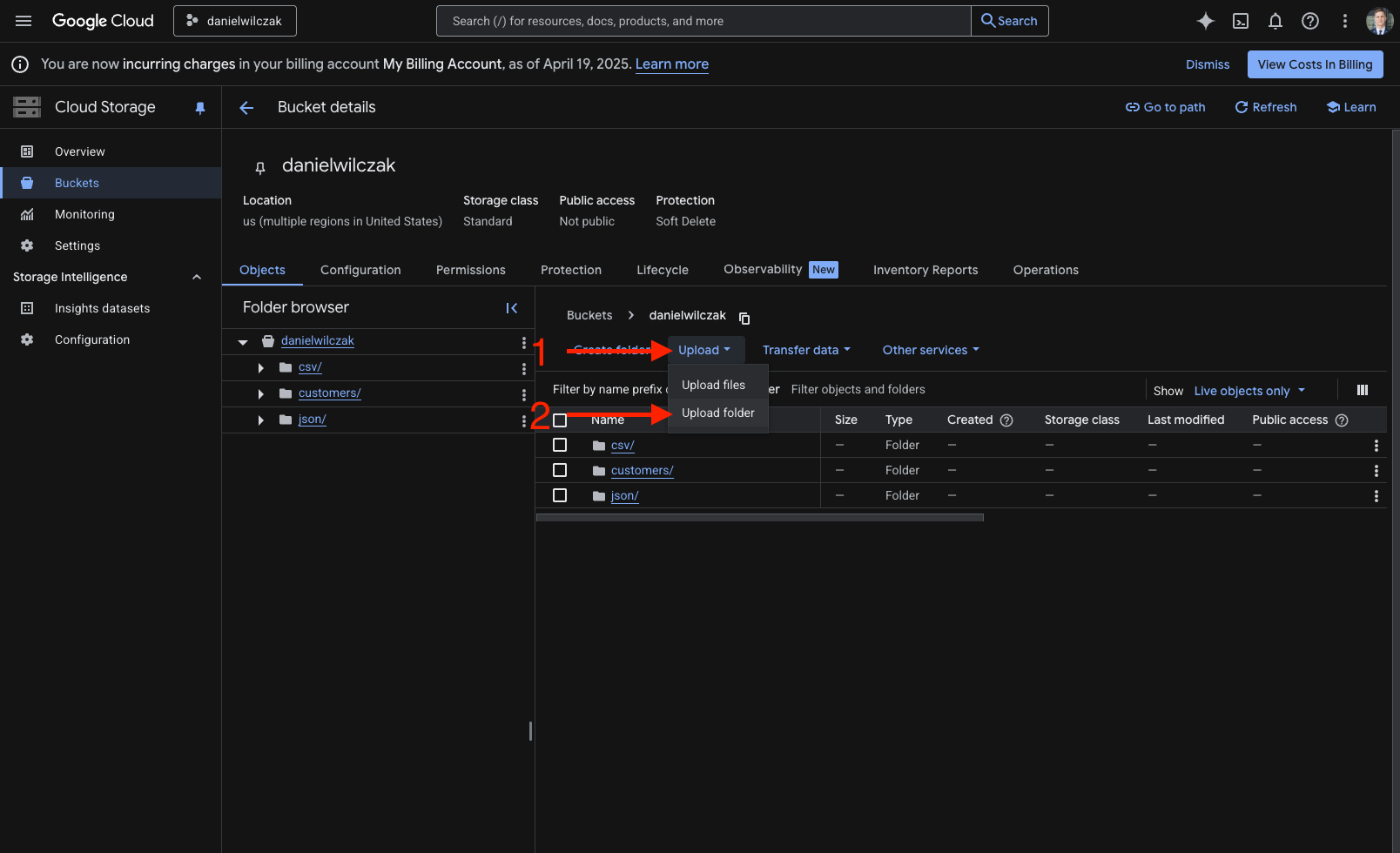The image size is (1400, 853).
Task: Click the Monitoring chart icon in sidebar
Action: pyautogui.click(x=27, y=214)
